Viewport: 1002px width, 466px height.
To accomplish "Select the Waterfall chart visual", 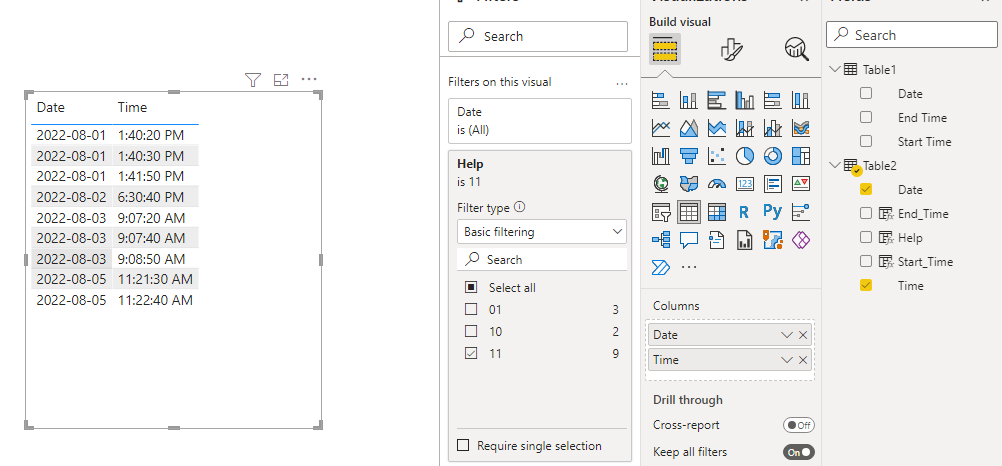I will [x=660, y=155].
